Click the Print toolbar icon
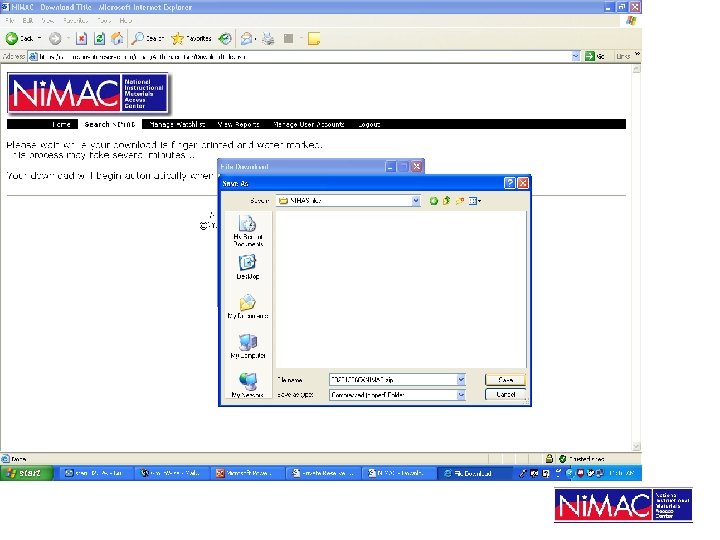The height and width of the screenshot is (540, 720). point(268,39)
